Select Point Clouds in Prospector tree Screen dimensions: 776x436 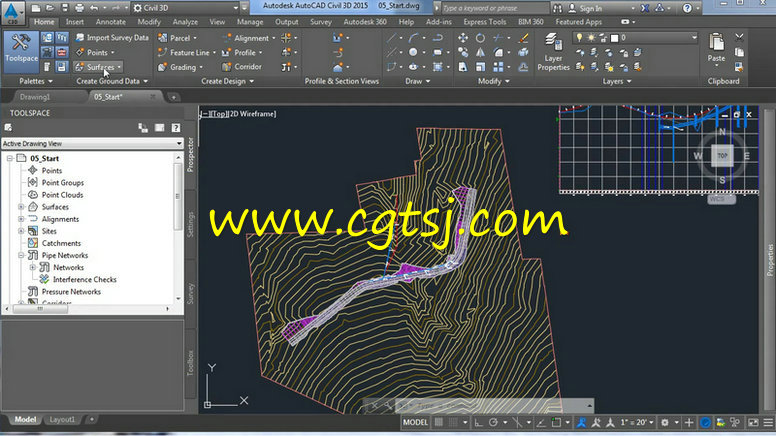(62, 195)
